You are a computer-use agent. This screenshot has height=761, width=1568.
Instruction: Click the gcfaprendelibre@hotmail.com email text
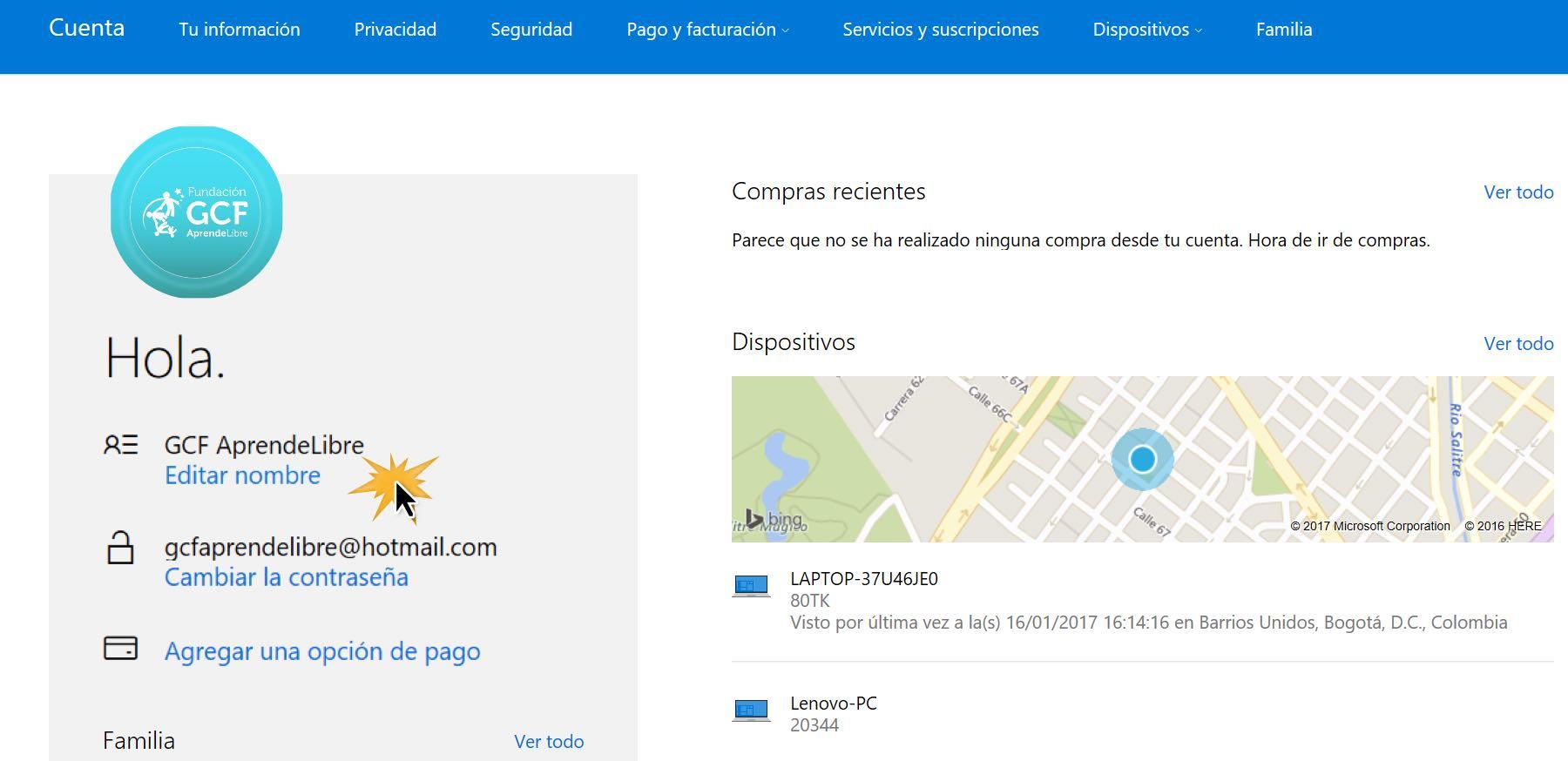tap(331, 547)
